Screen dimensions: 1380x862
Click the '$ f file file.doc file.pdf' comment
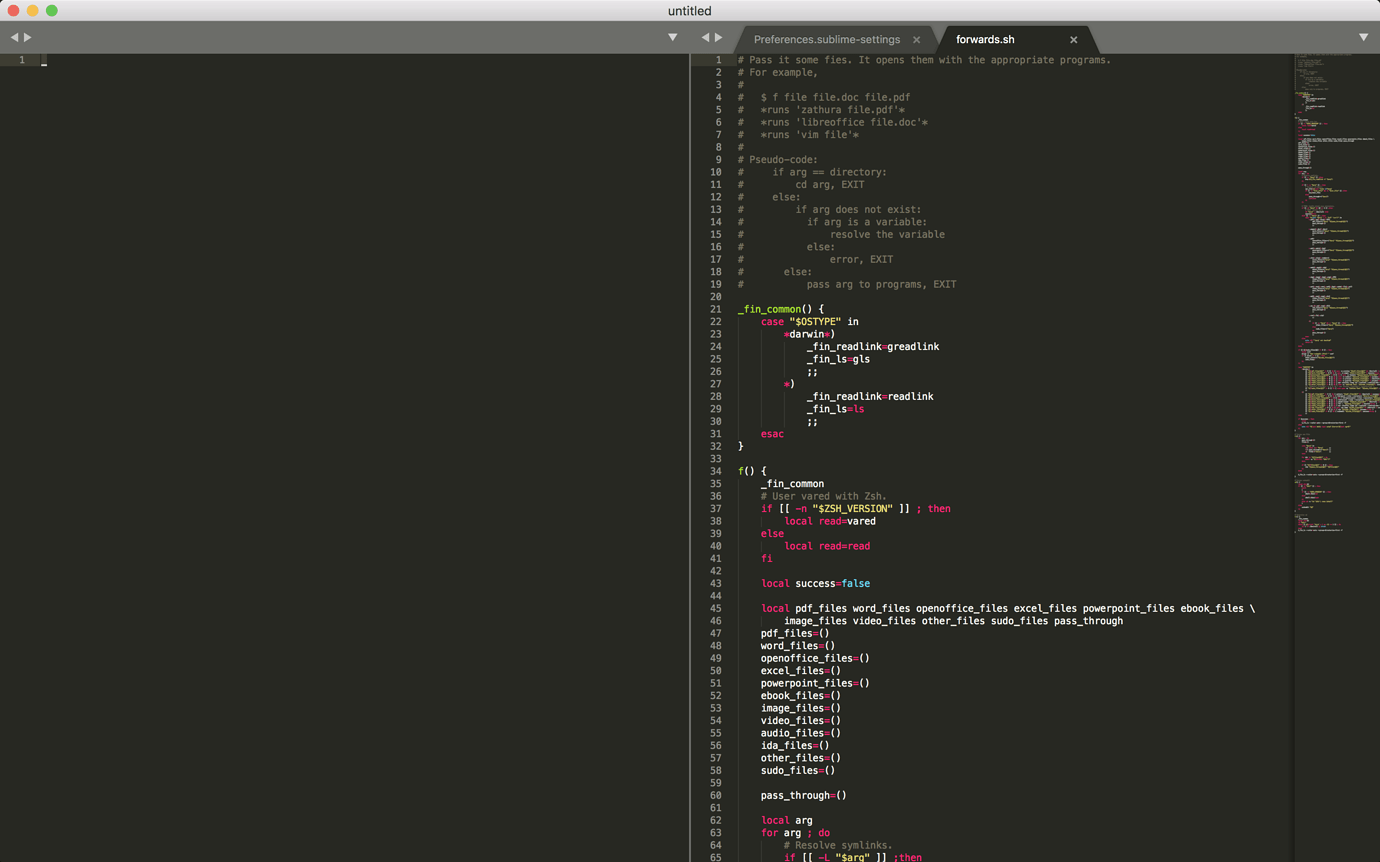point(835,98)
